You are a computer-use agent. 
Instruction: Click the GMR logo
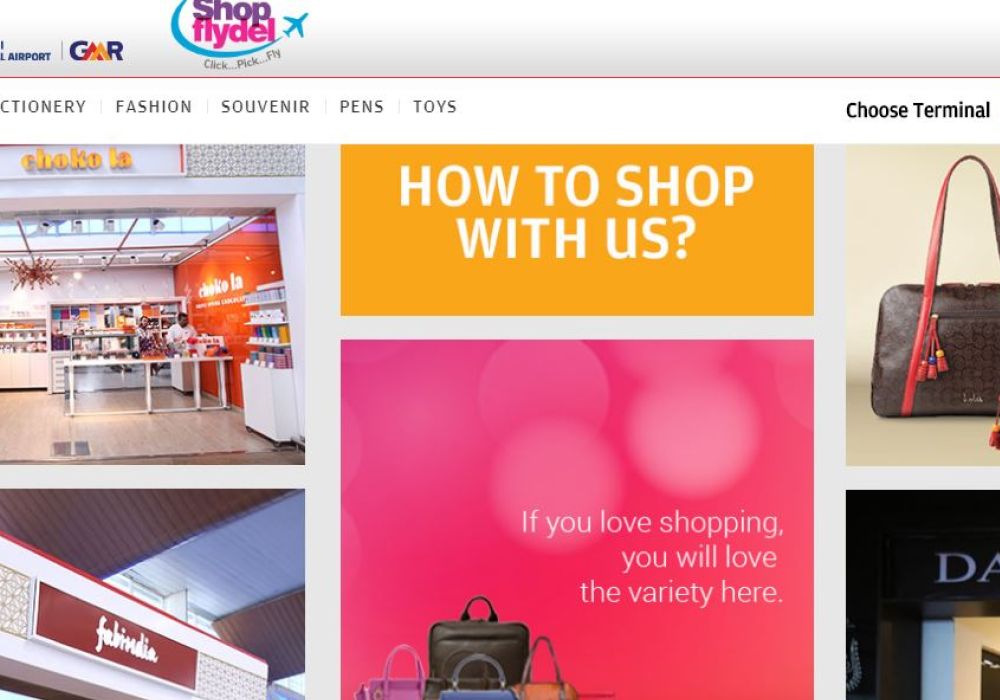pos(96,51)
